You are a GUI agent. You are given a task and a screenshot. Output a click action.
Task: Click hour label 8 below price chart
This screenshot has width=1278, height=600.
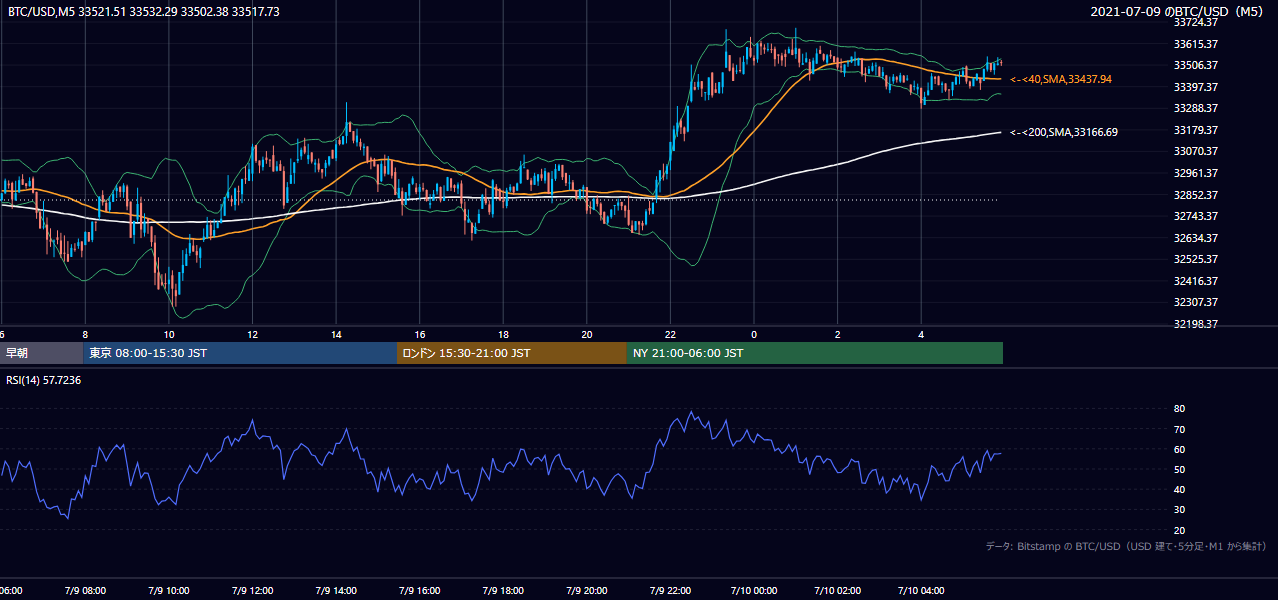click(x=85, y=334)
